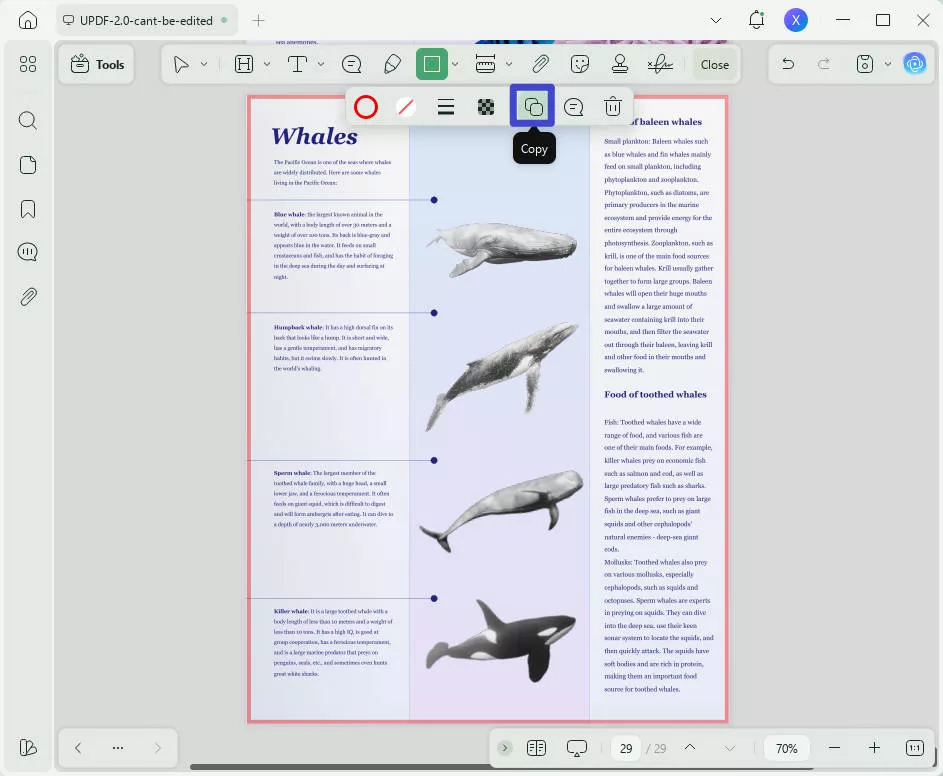Viewport: 943px width, 776px height.
Task: Open the Sticker tool
Action: 579,64
